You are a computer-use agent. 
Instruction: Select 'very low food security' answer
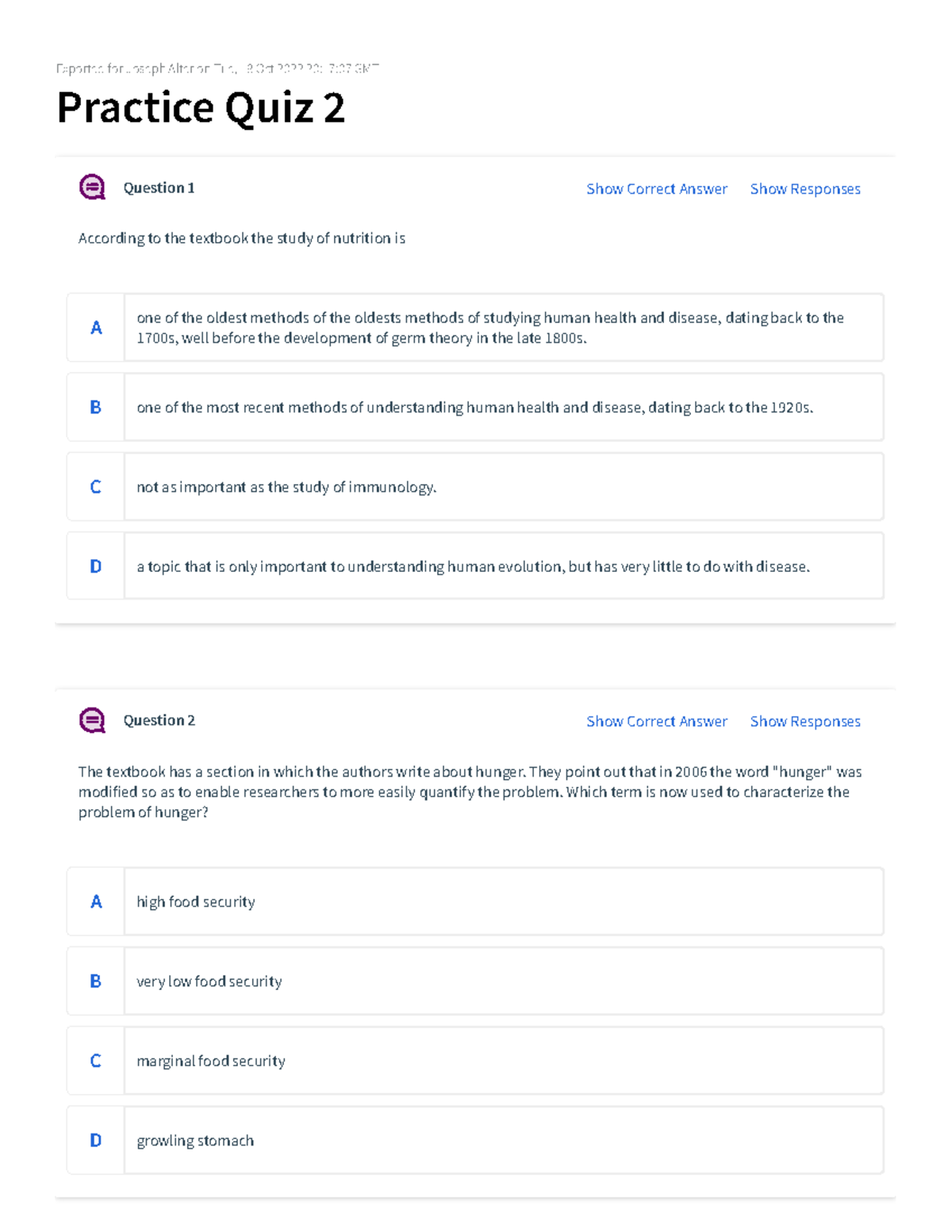pyautogui.click(x=475, y=981)
